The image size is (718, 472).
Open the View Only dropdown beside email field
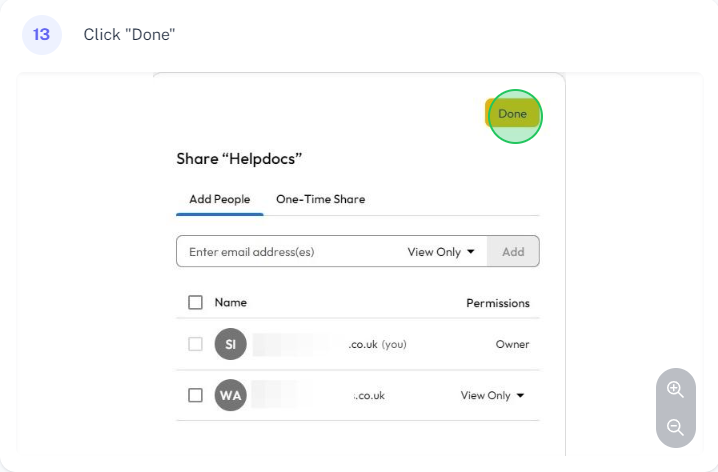[x=441, y=252]
